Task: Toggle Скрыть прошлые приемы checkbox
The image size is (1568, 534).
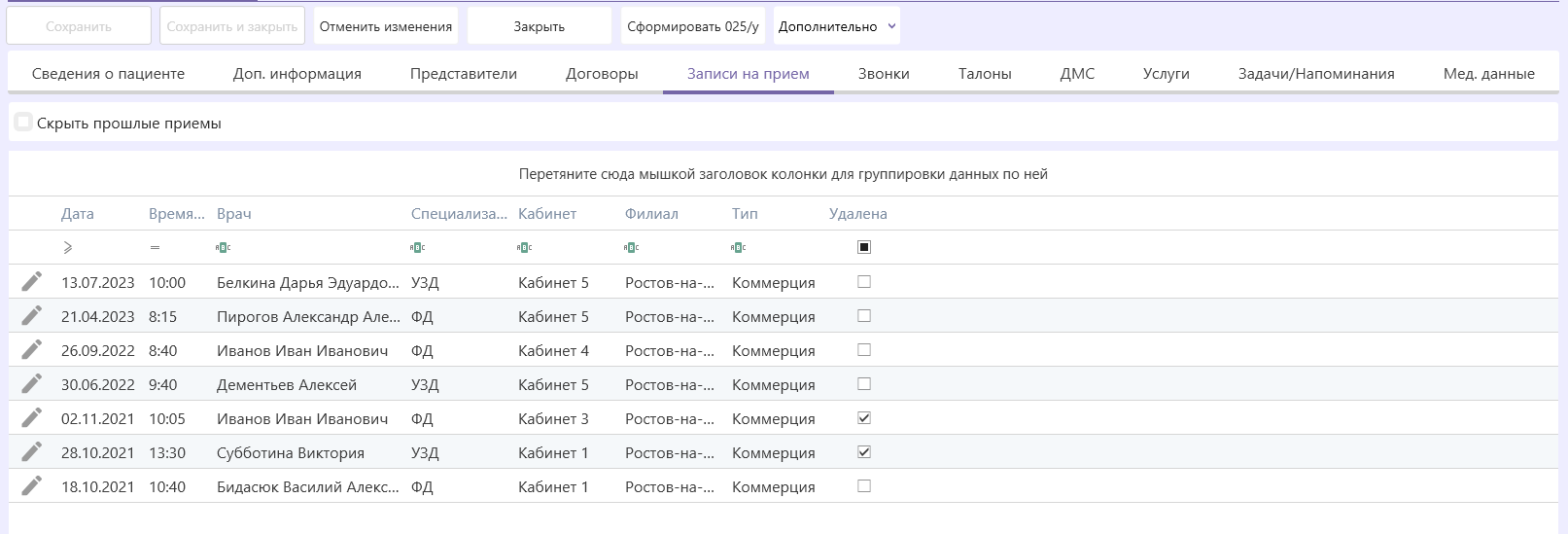Action: point(24,123)
